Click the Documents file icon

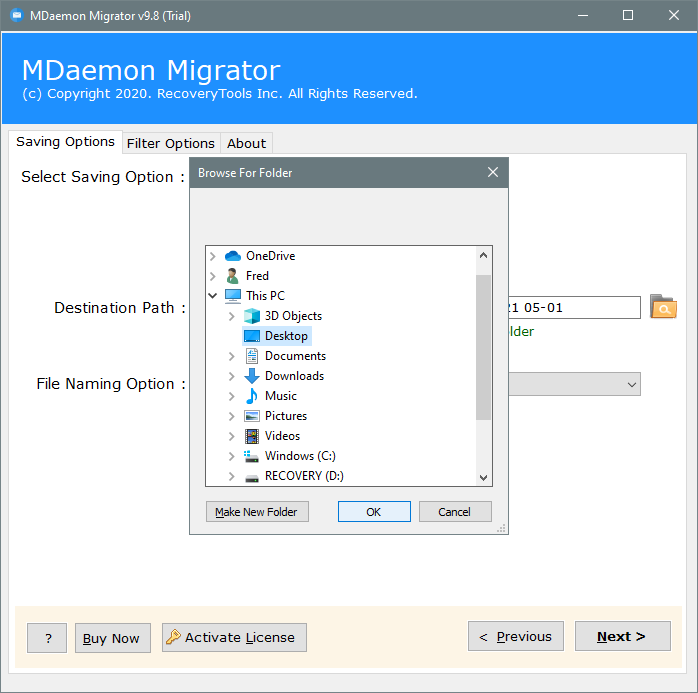252,356
